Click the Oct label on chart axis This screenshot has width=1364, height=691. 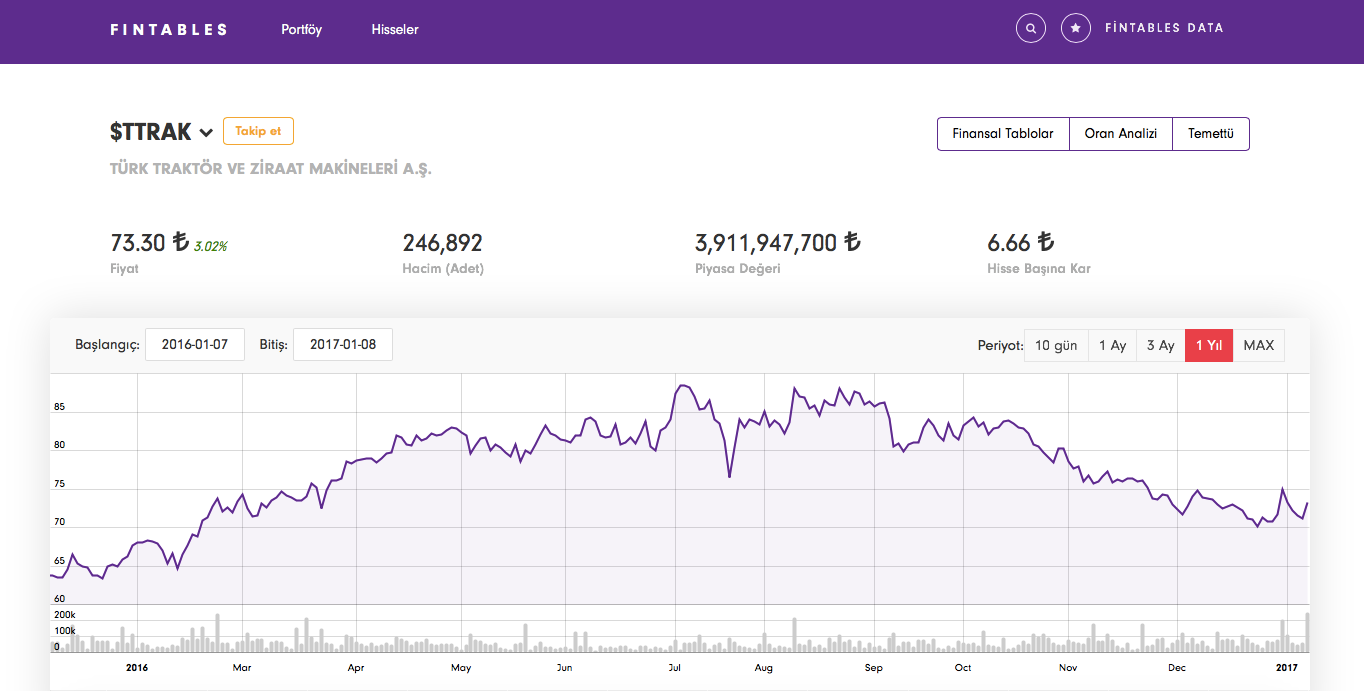tap(962, 667)
